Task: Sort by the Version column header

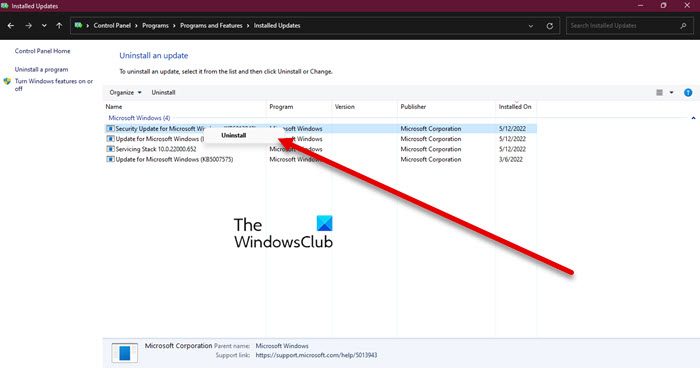Action: [x=345, y=107]
